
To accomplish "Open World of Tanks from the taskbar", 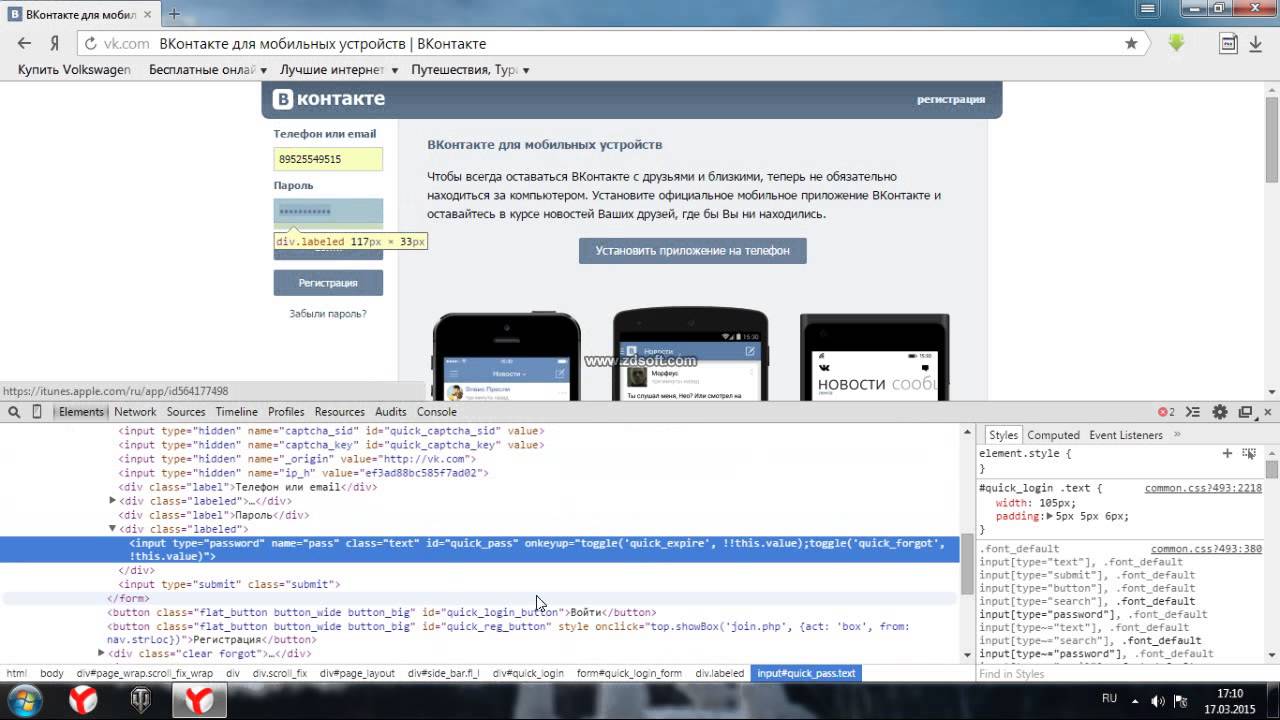I will pos(141,700).
